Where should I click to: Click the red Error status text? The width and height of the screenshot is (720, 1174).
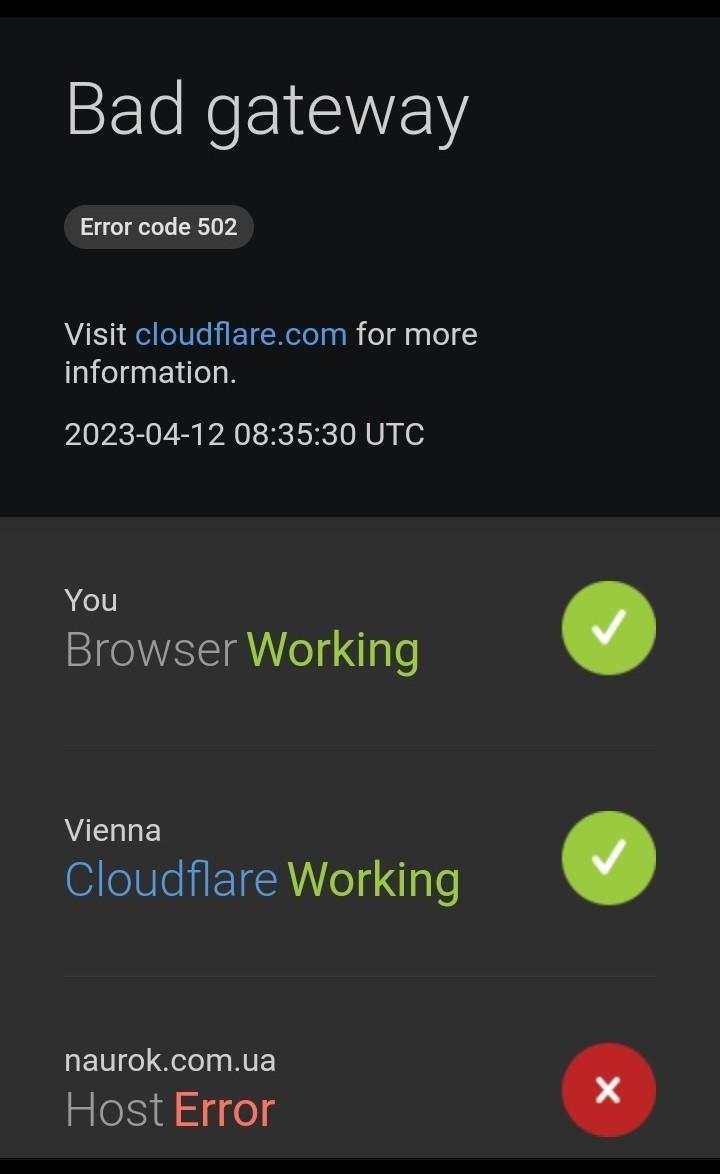point(224,1110)
